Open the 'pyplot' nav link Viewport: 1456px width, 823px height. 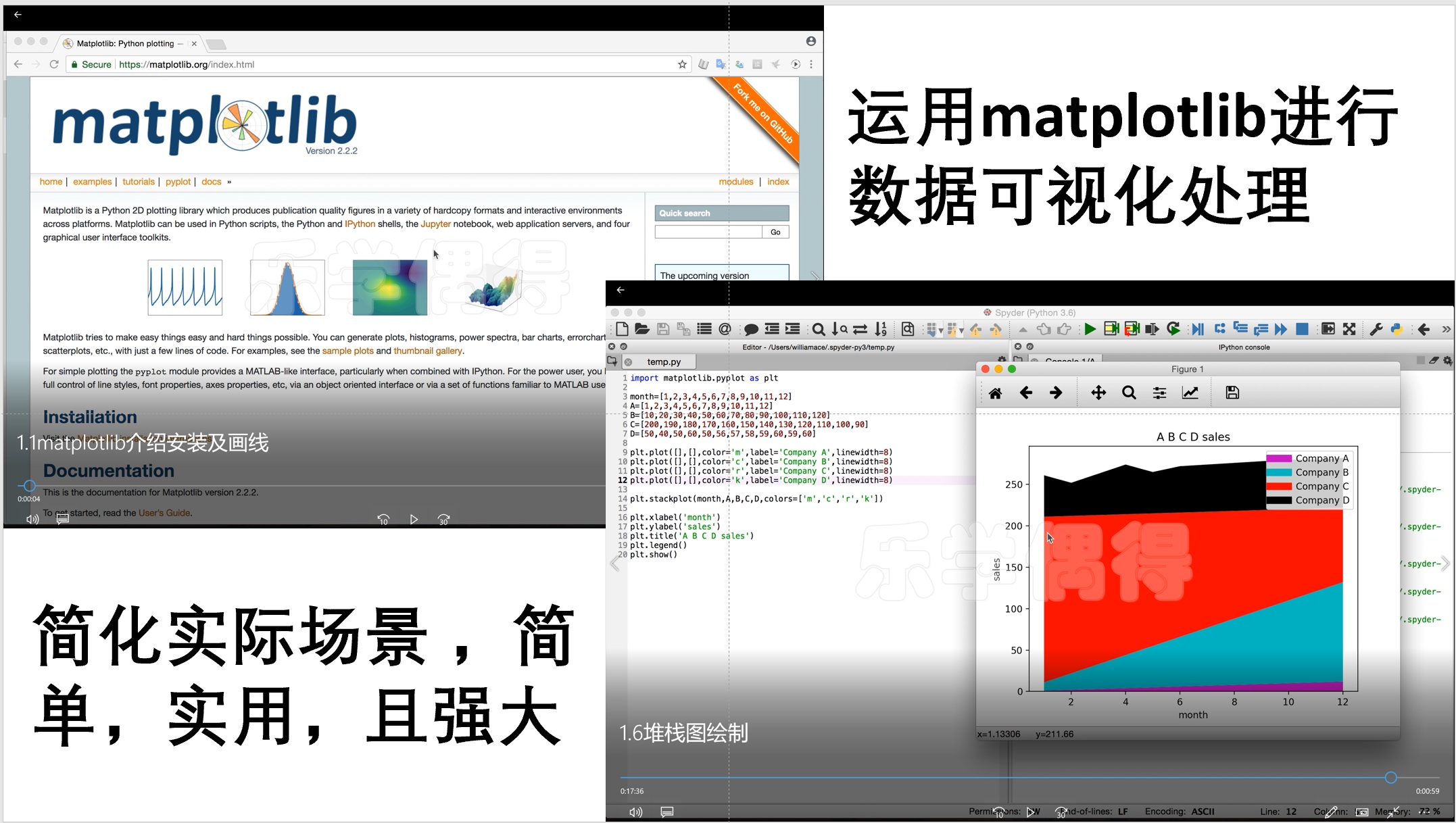[178, 182]
